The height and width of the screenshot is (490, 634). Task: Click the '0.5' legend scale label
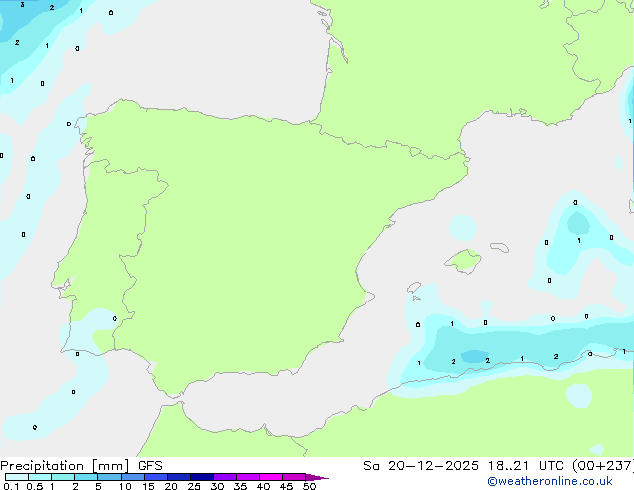tap(35, 486)
